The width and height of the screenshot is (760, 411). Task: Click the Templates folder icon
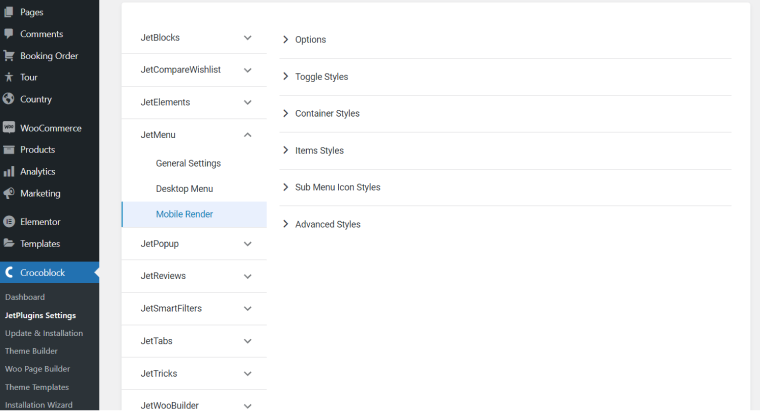(9, 243)
